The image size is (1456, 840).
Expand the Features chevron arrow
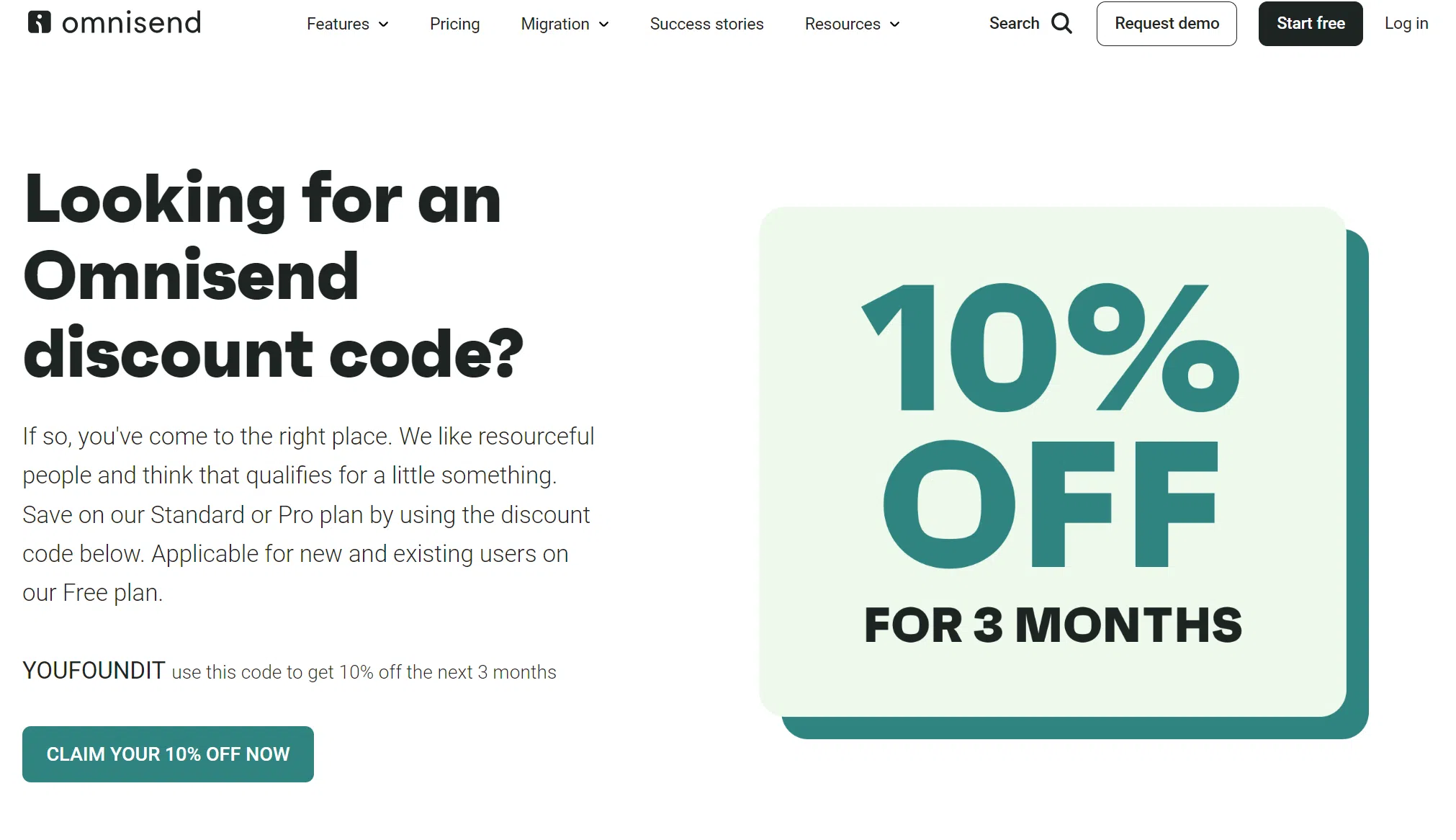(x=384, y=24)
